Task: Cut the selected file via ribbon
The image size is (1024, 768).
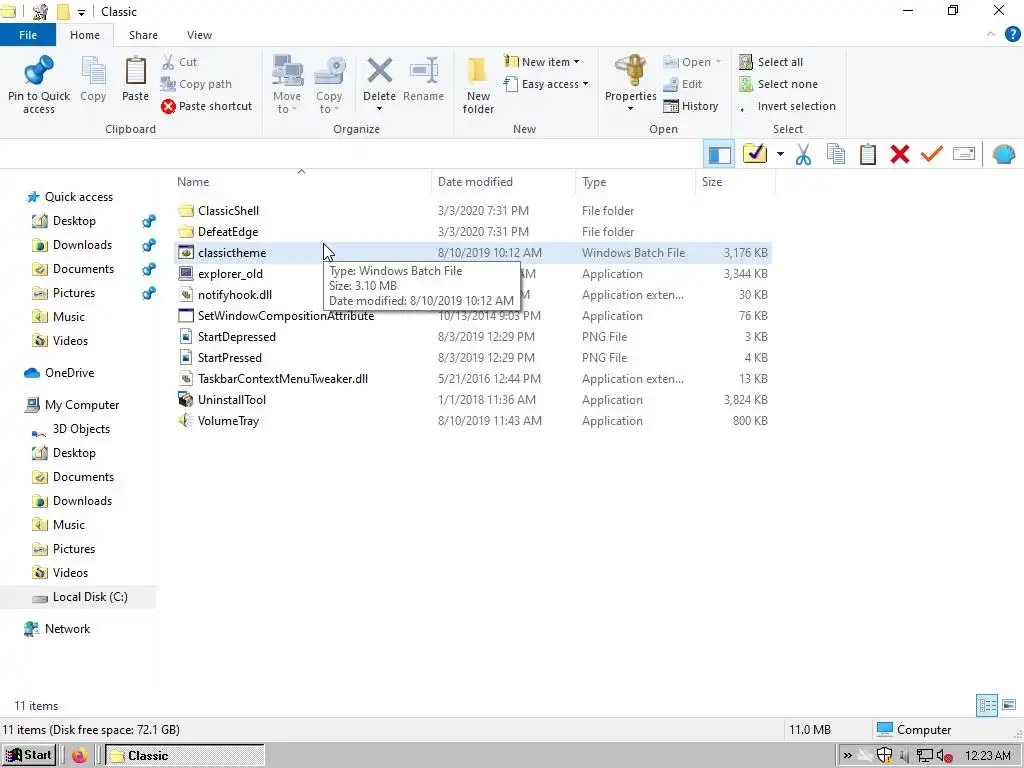Action: [x=180, y=62]
